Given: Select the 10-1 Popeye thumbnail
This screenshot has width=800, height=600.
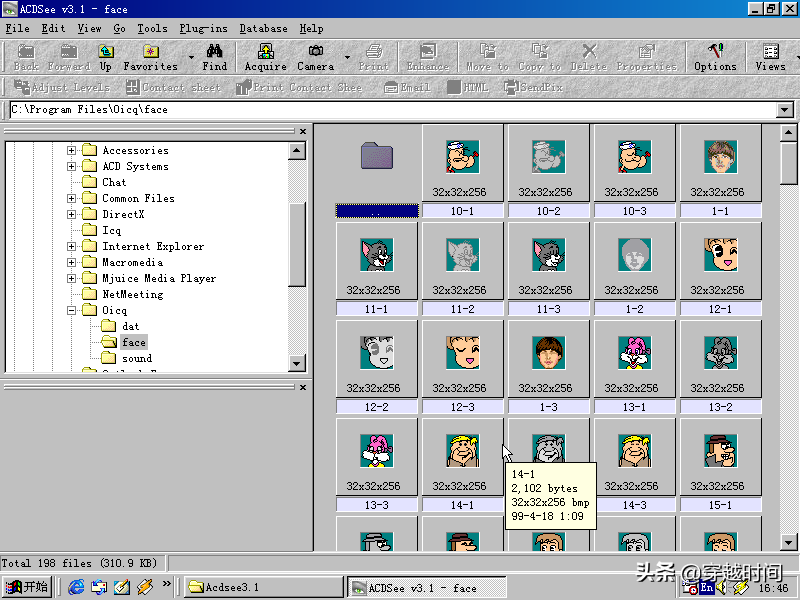Looking at the screenshot, I should coord(462,158).
